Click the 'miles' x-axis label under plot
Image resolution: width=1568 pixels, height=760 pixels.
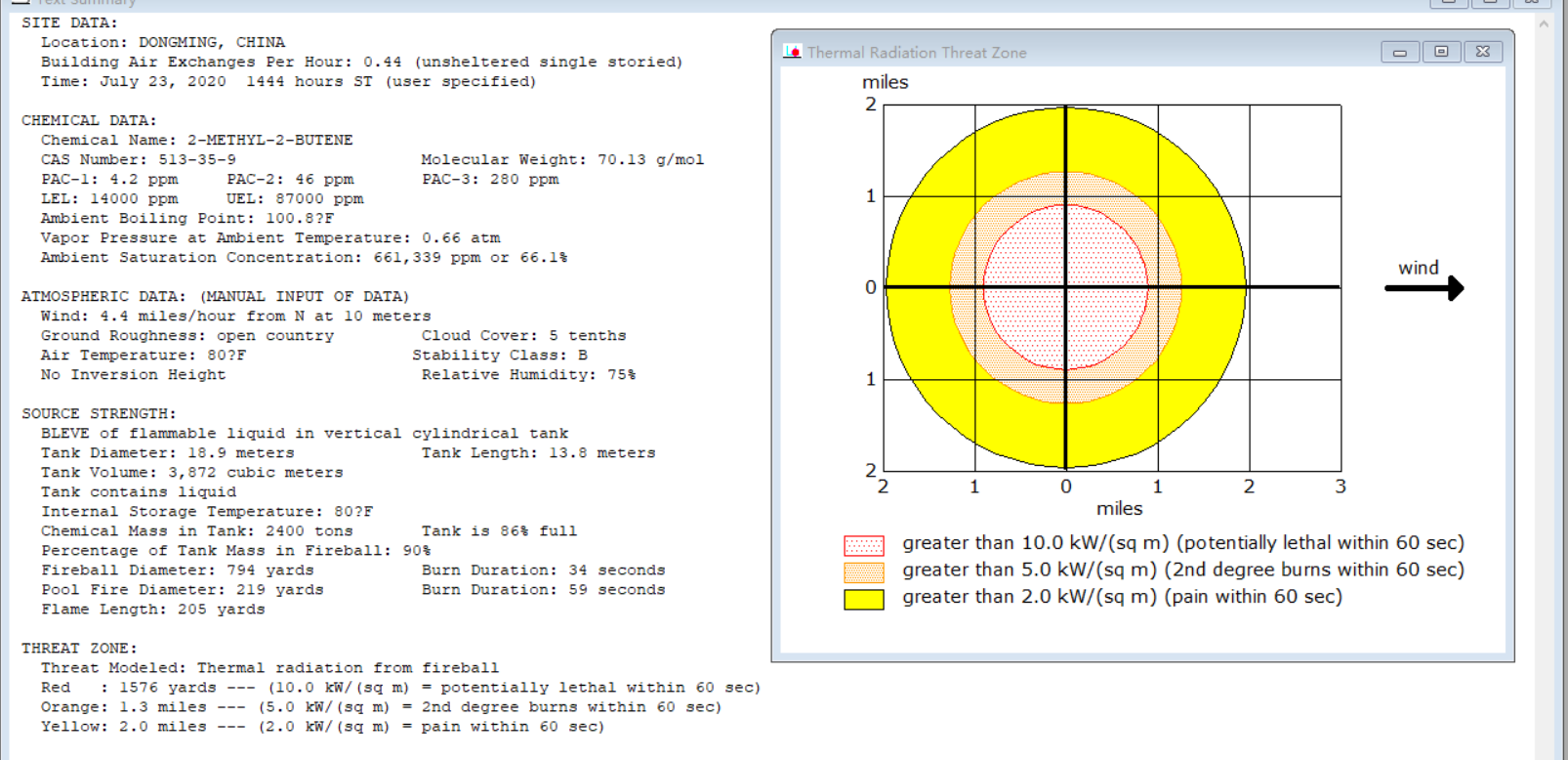pos(1119,508)
